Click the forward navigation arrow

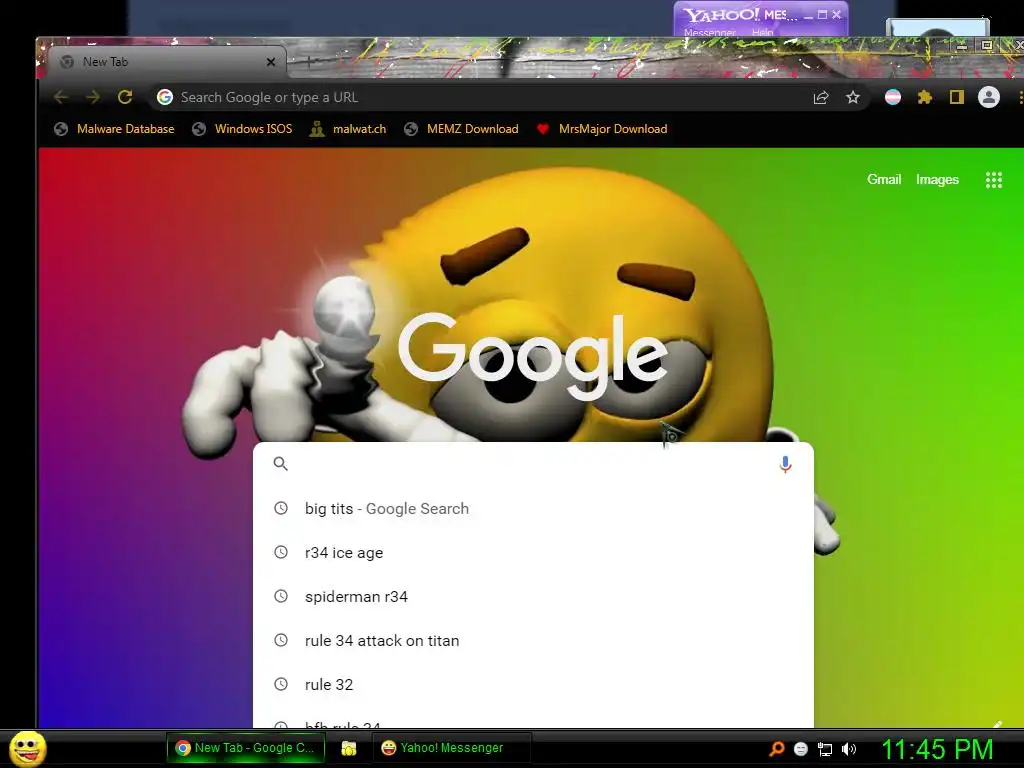pyautogui.click(x=93, y=97)
